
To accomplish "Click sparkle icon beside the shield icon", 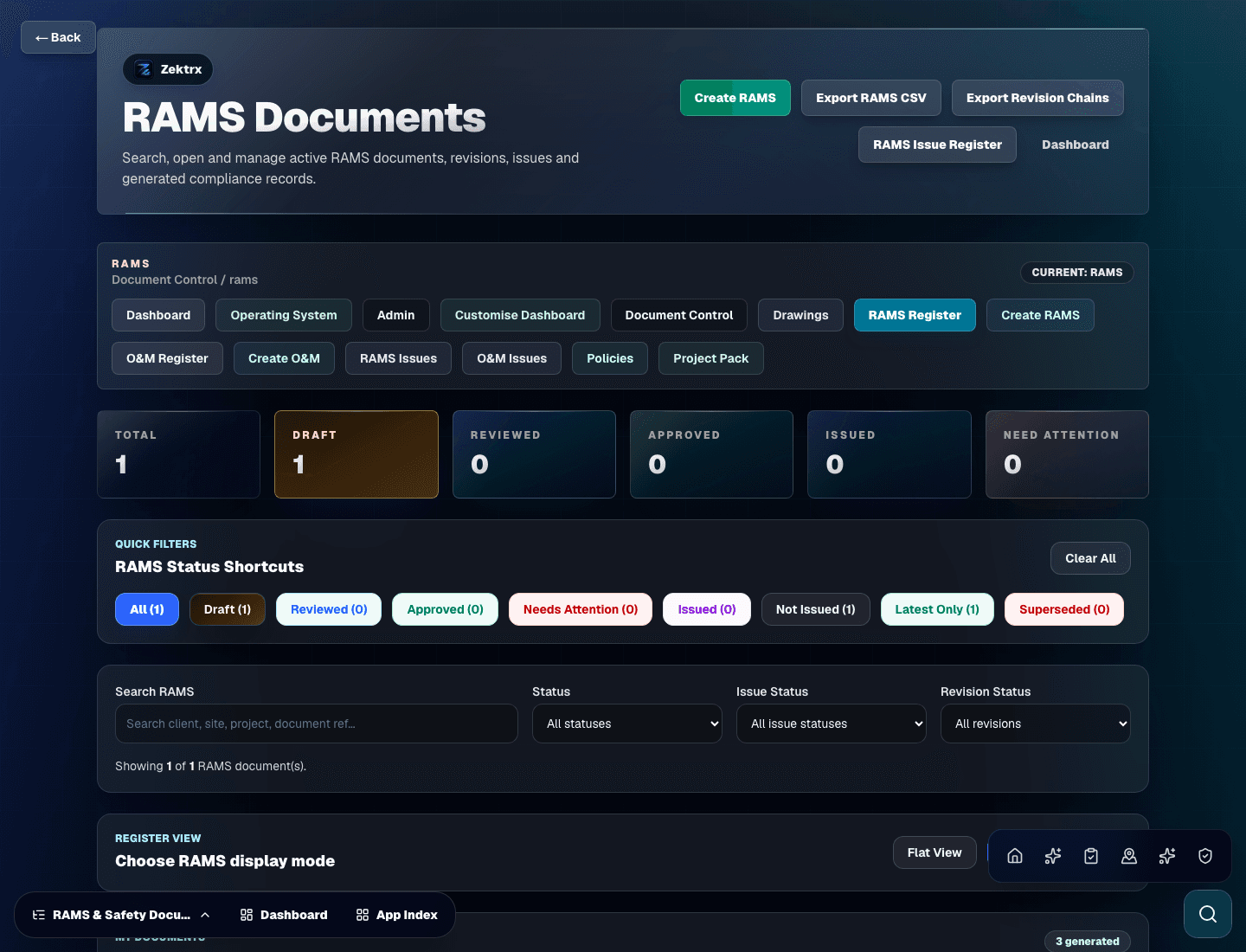I will [x=1167, y=856].
